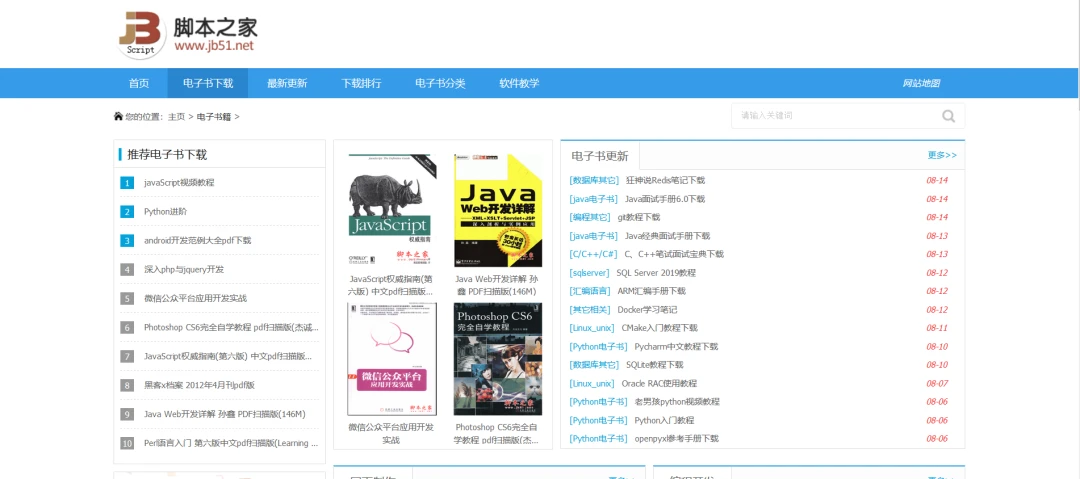Expand 更多>> in 电子书更新 panel
1080x479 pixels.
coord(942,155)
